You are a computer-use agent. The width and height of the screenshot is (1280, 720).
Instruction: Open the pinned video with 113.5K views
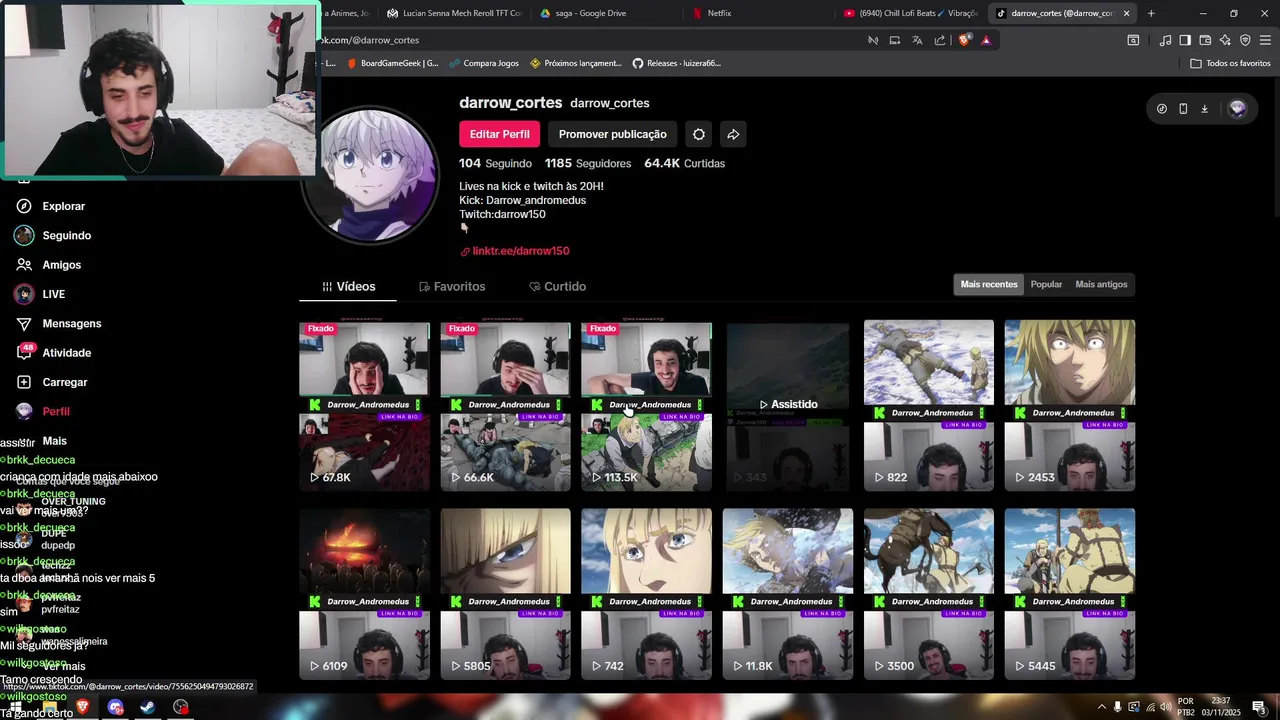[x=646, y=405]
